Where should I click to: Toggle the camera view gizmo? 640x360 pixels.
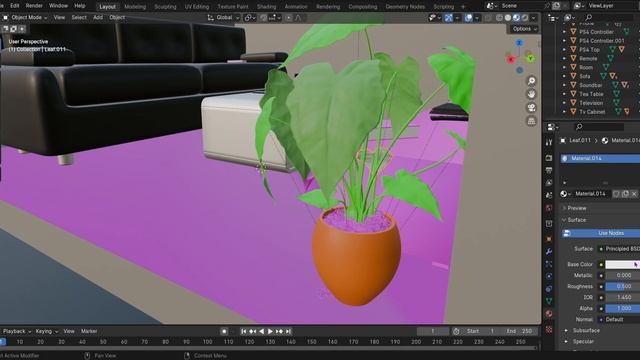click(x=531, y=108)
